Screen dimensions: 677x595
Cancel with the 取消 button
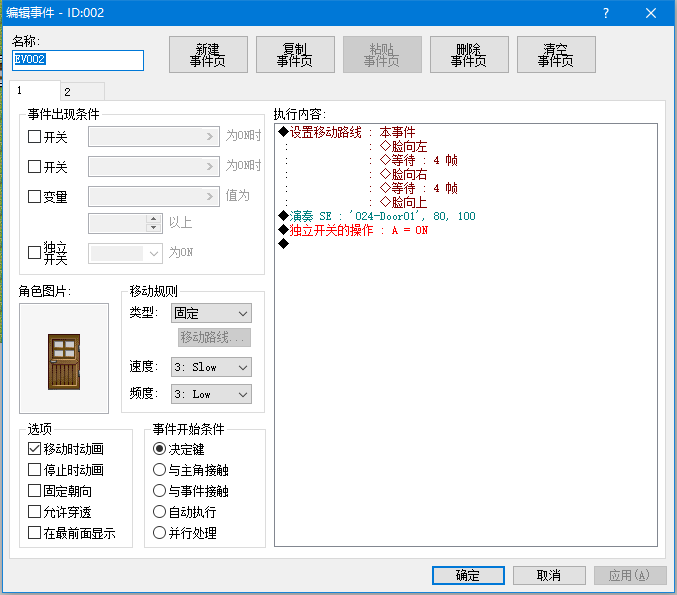tap(549, 575)
